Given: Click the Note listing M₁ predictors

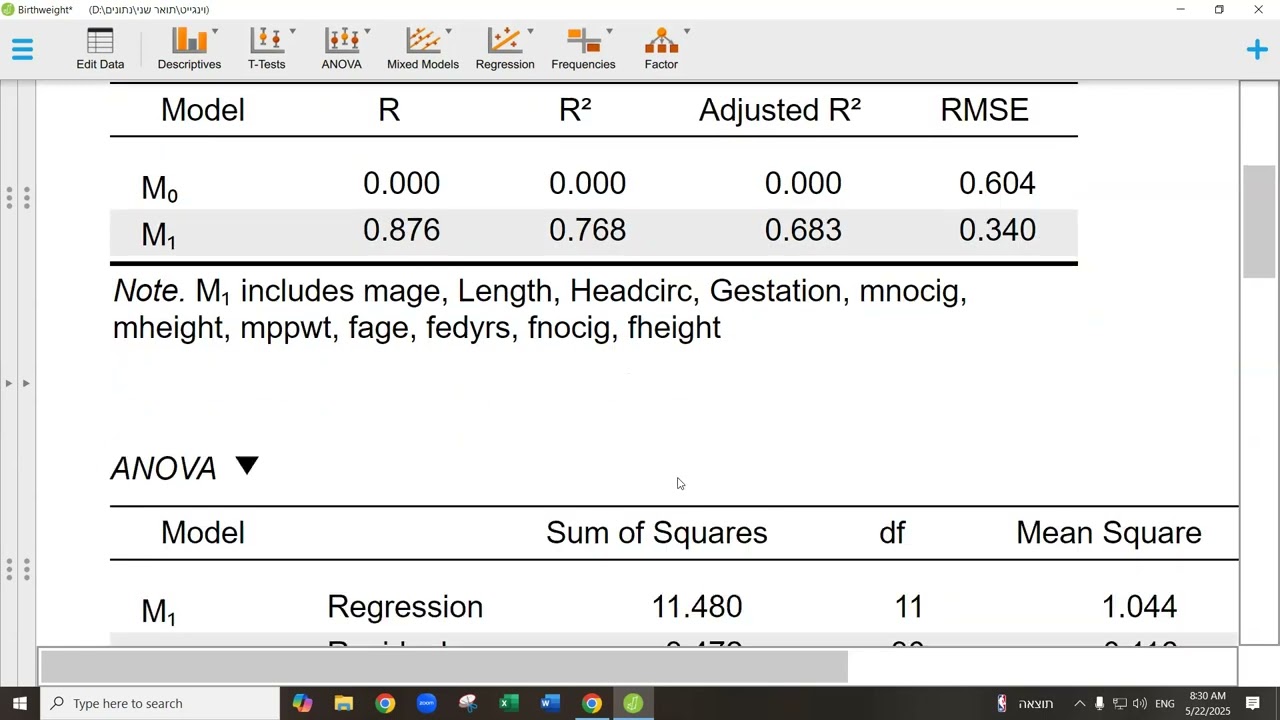Looking at the screenshot, I should click(540, 309).
